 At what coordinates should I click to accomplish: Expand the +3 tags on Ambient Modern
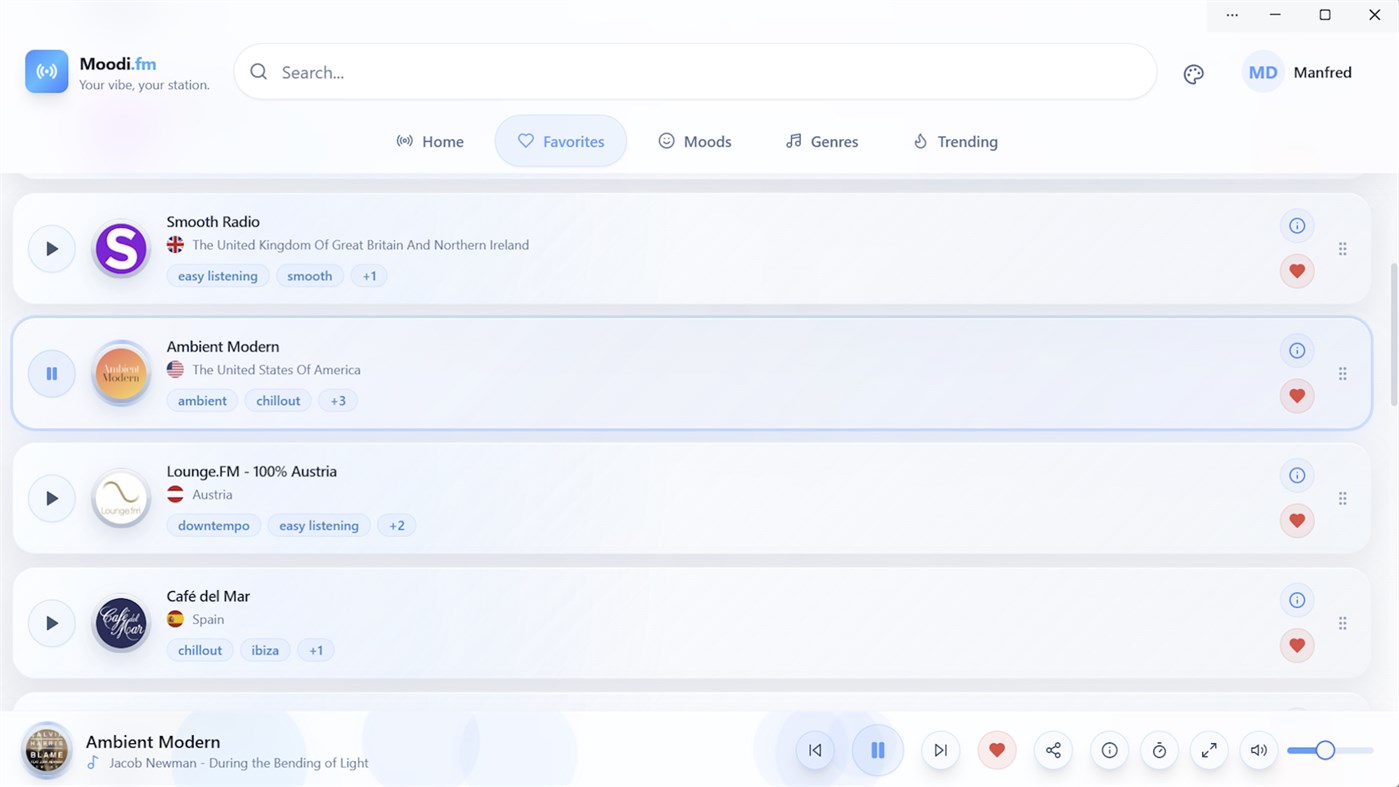[338, 401]
